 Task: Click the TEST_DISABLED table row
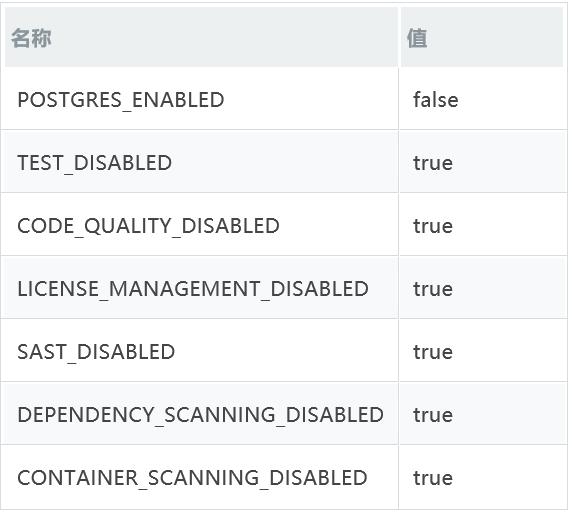click(x=284, y=162)
